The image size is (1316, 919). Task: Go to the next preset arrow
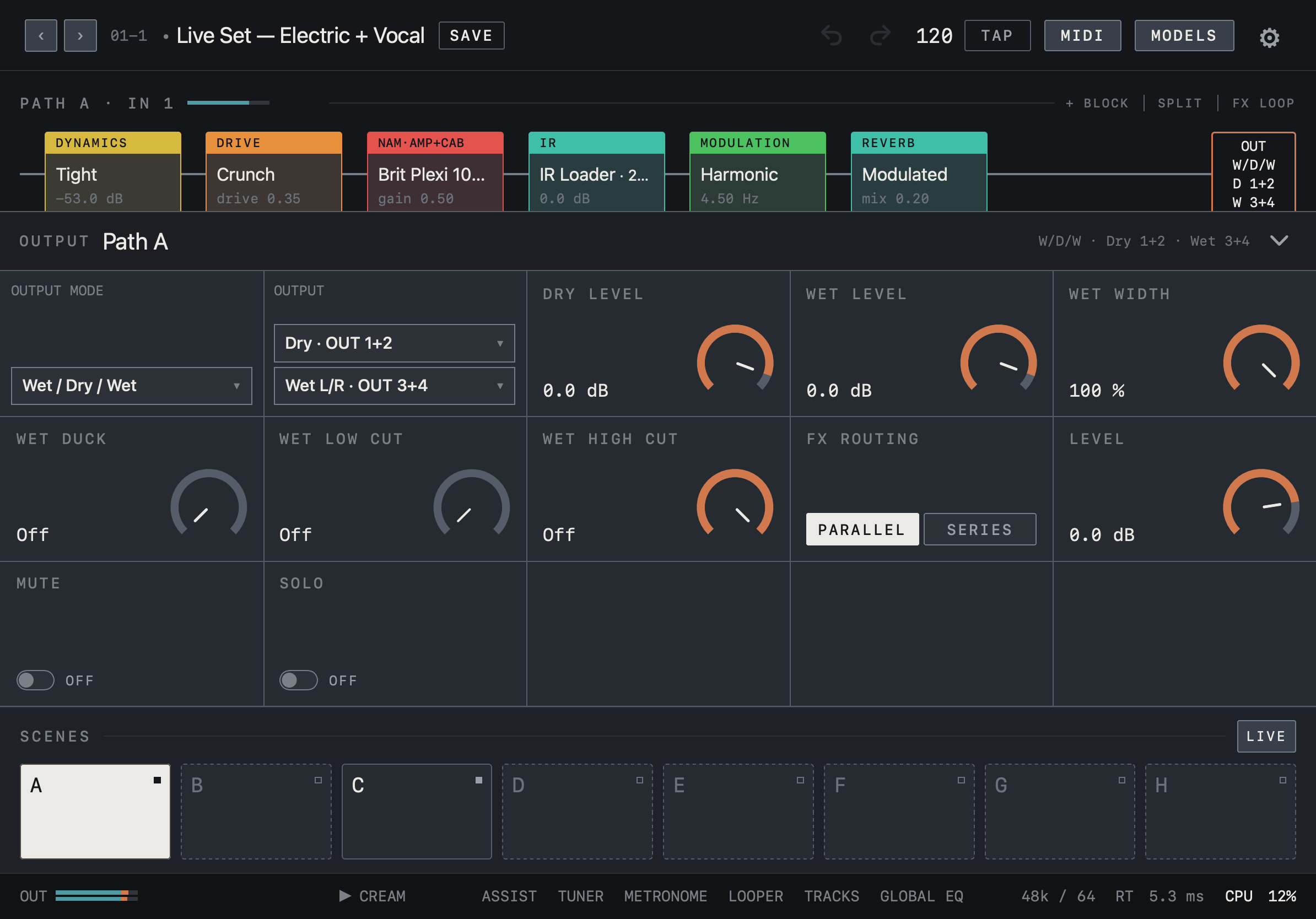(80, 35)
